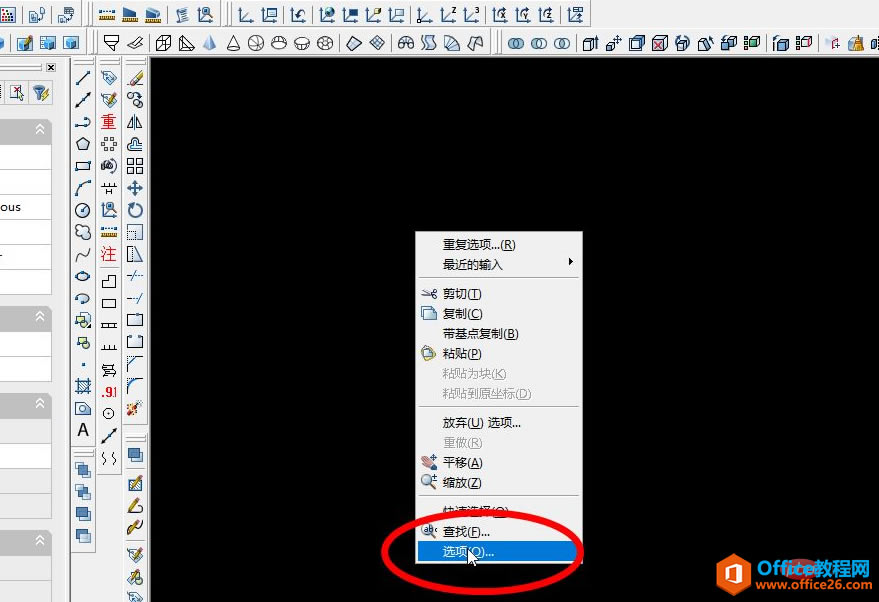Select the Line draw tool
879x602 pixels.
pyautogui.click(x=83, y=78)
